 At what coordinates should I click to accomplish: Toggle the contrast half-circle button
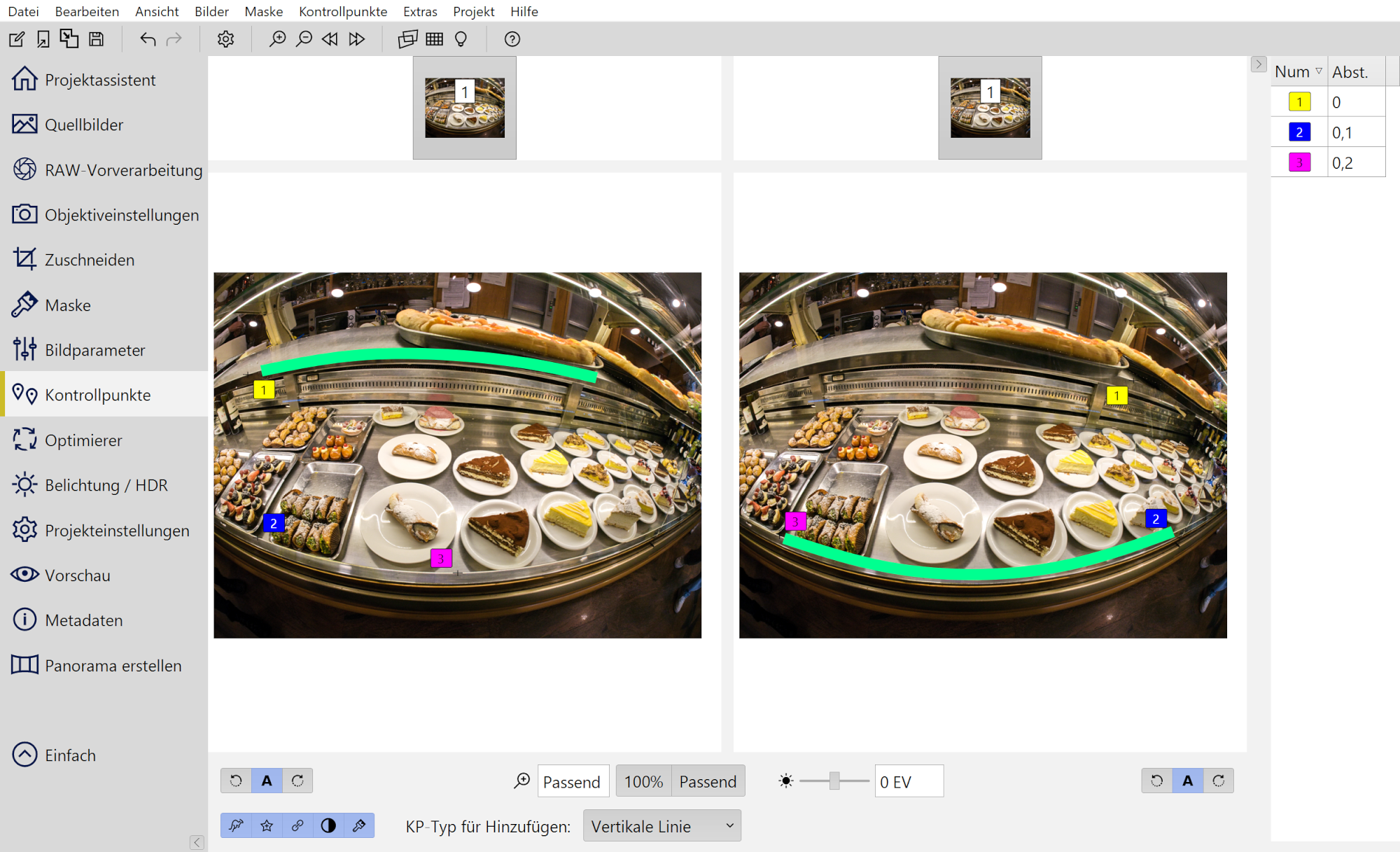328,826
